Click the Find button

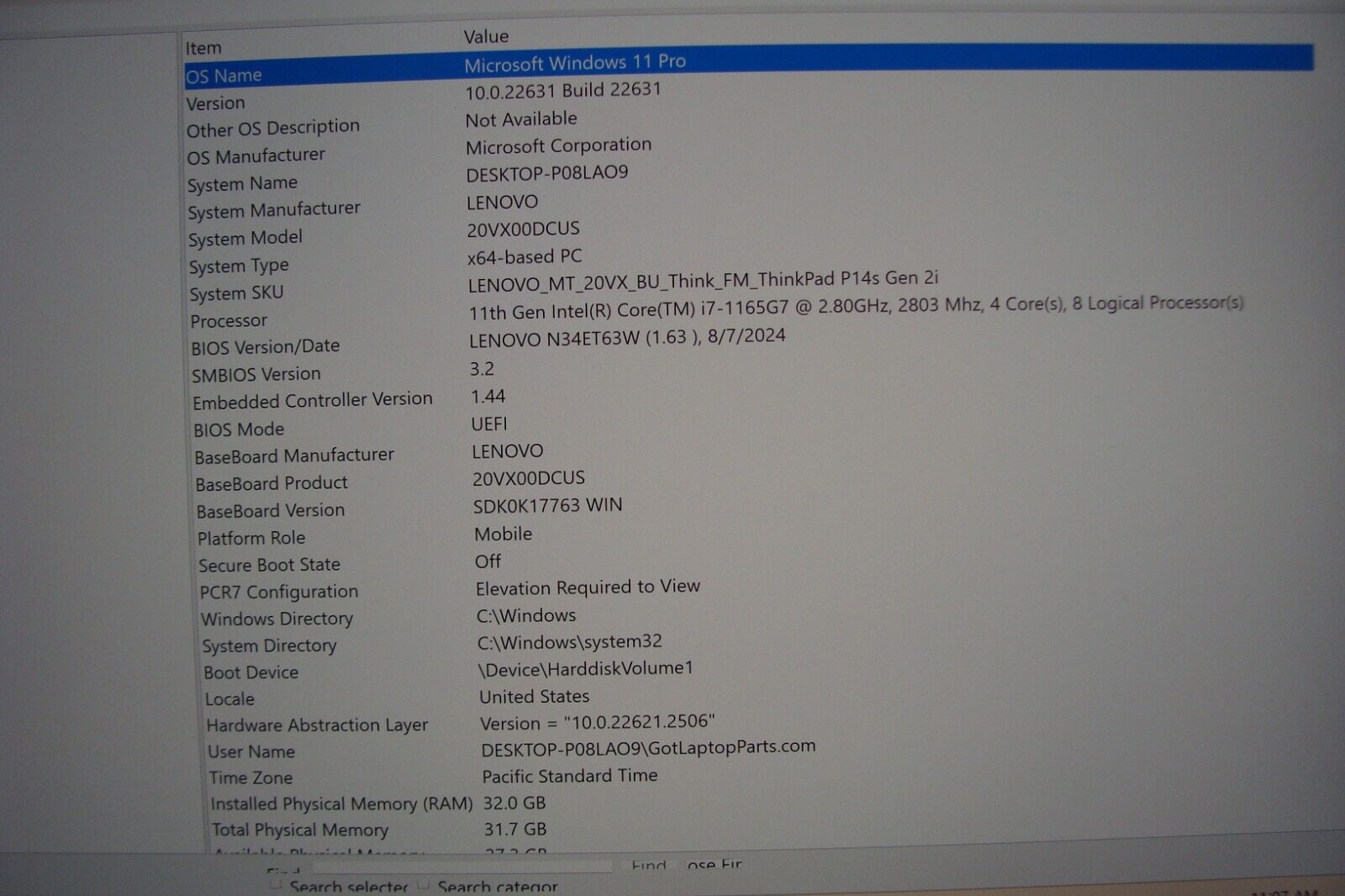649,864
